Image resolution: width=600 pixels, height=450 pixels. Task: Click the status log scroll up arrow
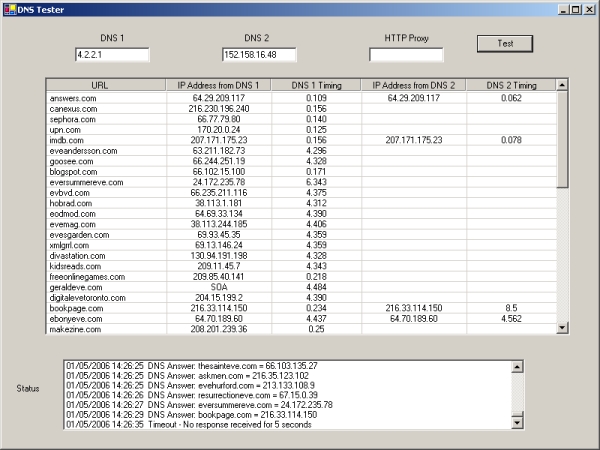pos(517,367)
